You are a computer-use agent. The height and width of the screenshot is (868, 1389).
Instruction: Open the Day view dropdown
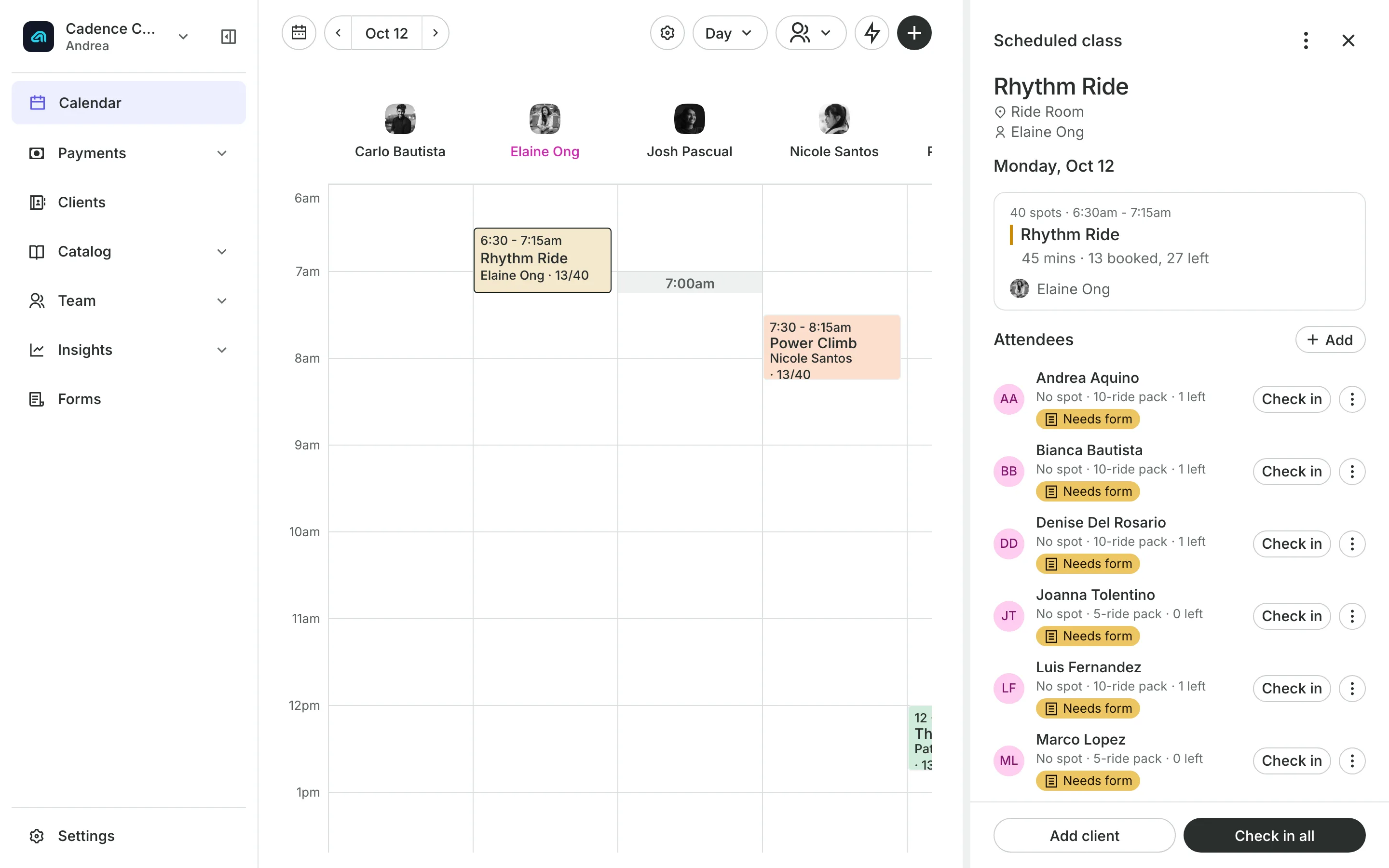[x=730, y=33]
